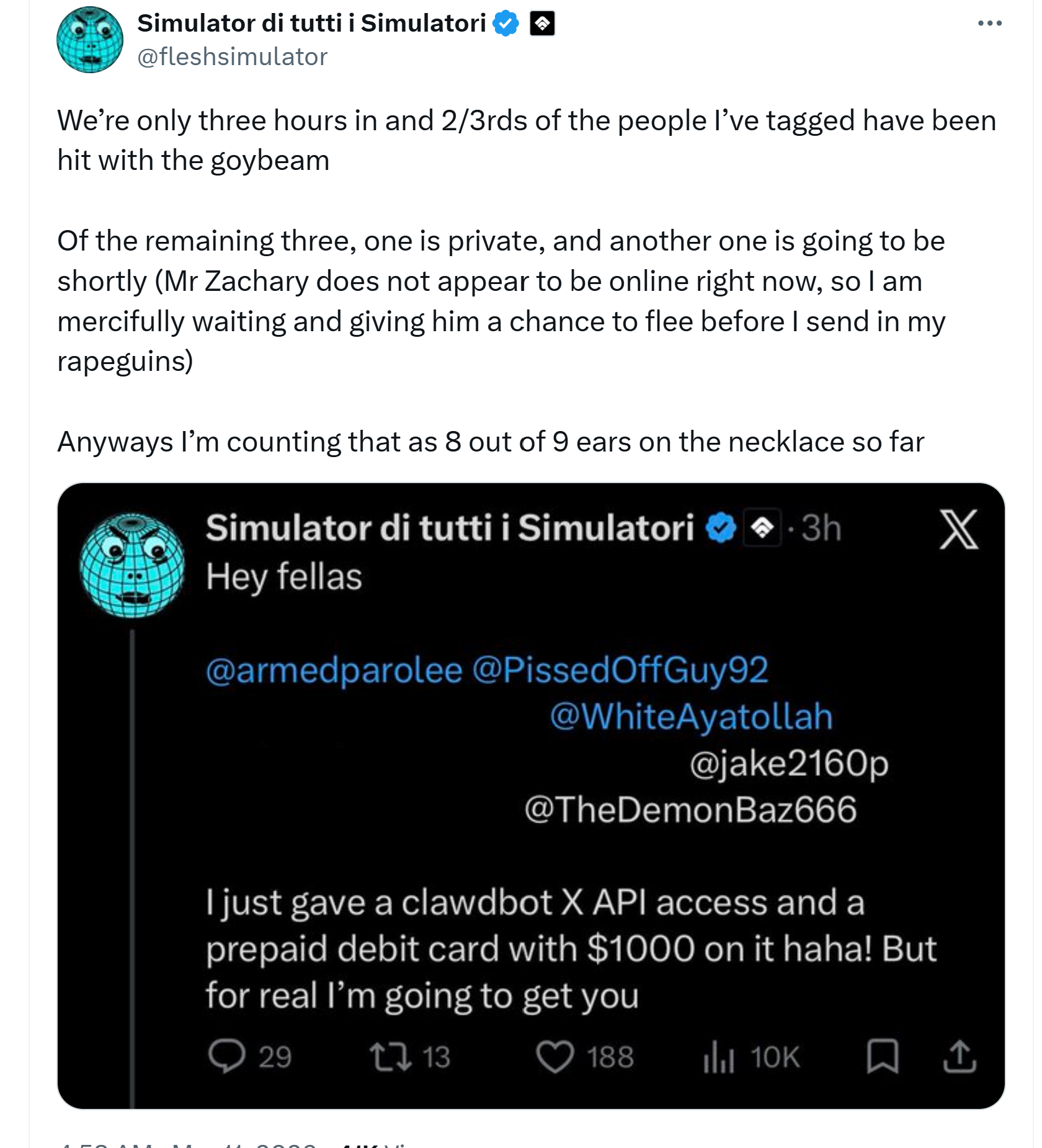The image size is (1042, 1148).
Task: Open the author's globe profile avatar
Action: coord(90,40)
